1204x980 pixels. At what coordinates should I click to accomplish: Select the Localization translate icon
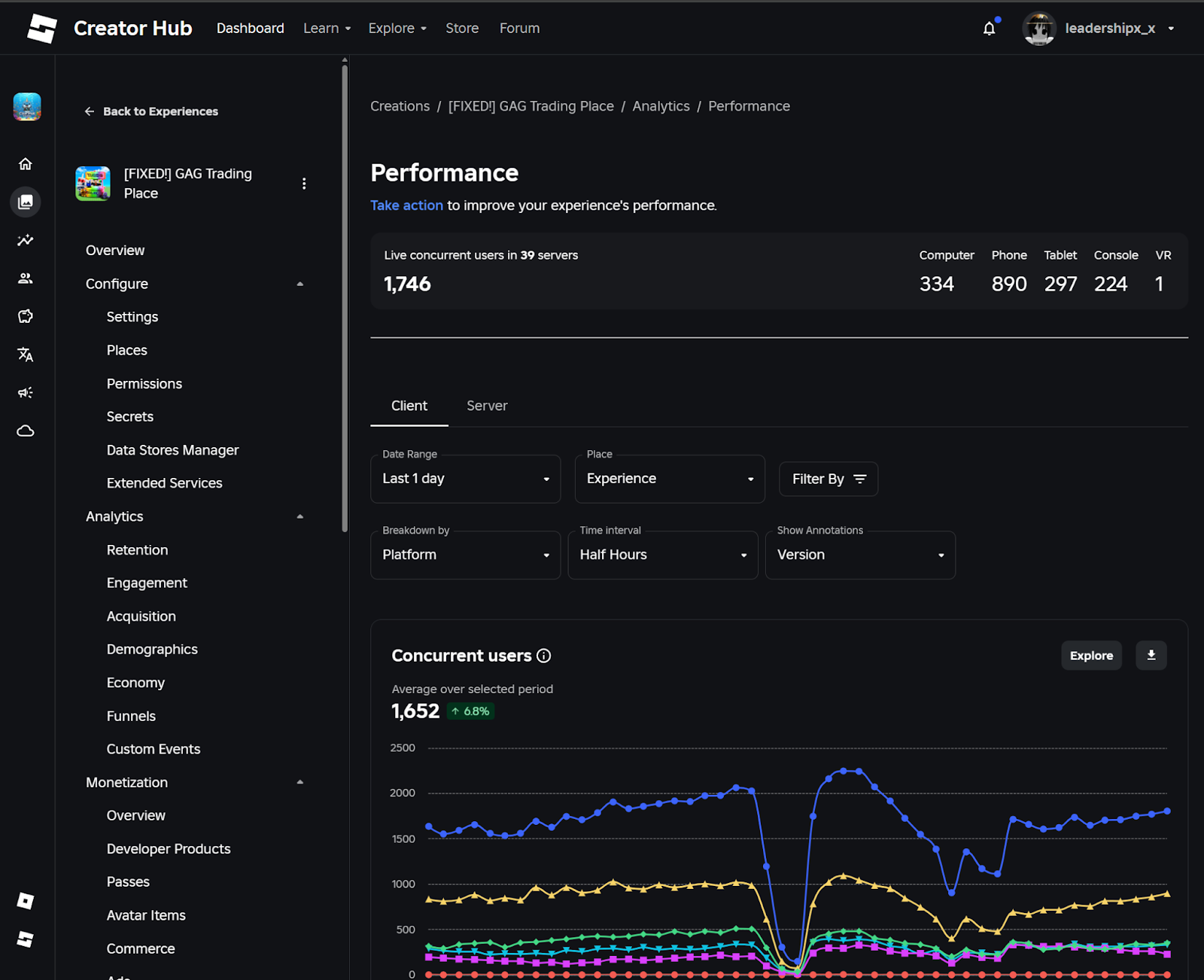[25, 355]
